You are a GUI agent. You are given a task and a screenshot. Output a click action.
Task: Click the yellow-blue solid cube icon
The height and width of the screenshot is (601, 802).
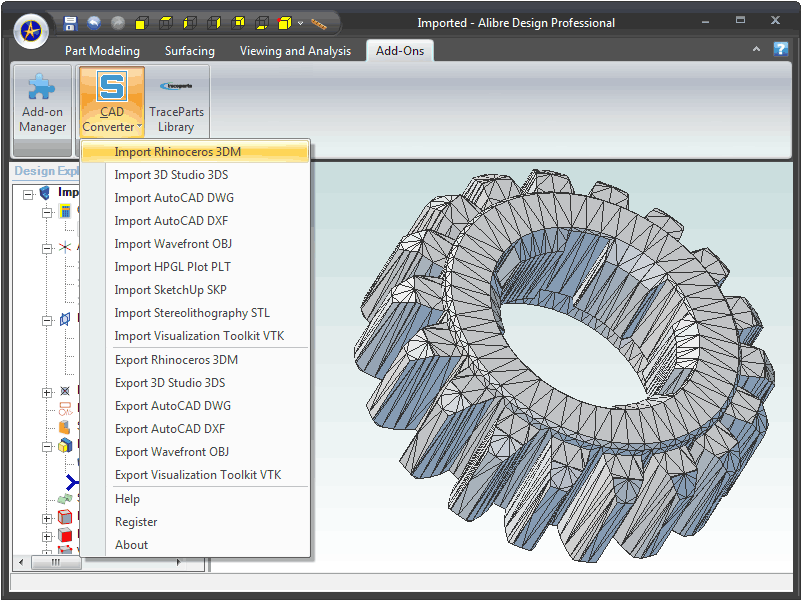[65, 446]
